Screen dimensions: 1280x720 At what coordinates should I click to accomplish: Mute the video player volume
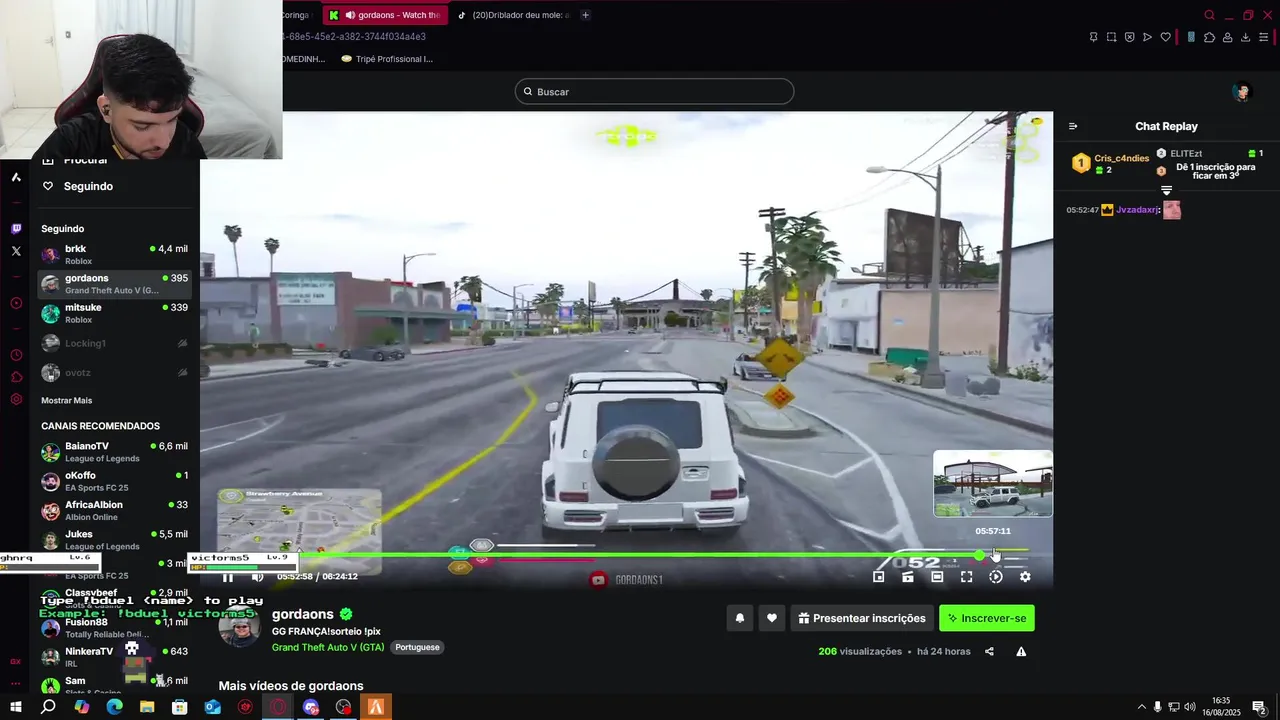(x=257, y=577)
